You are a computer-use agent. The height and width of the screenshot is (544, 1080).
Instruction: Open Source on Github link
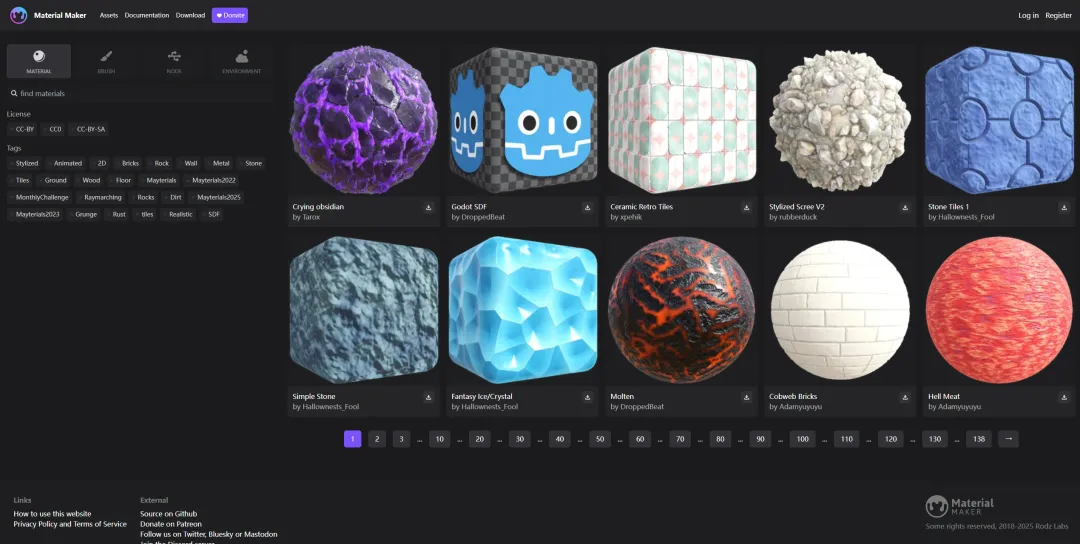click(x=169, y=514)
